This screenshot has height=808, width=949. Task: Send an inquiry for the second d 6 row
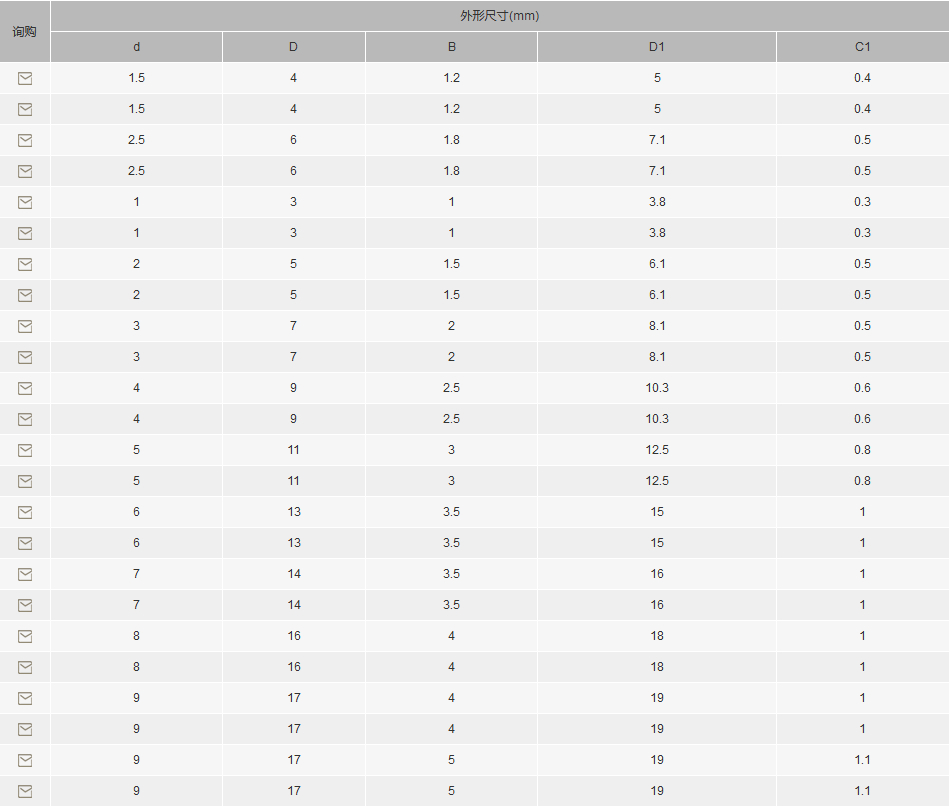[x=25, y=544]
